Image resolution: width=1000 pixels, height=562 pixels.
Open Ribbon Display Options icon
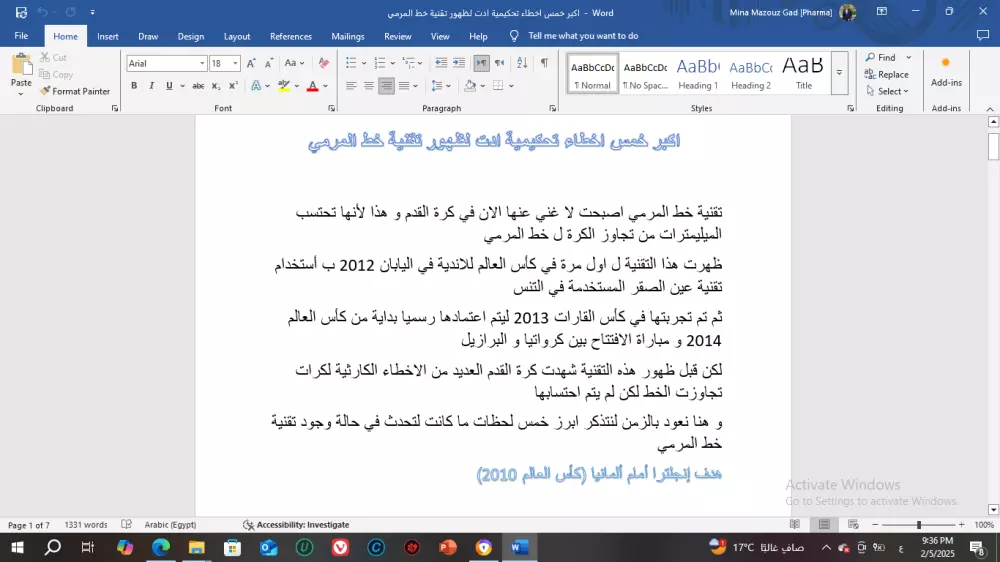[881, 11]
